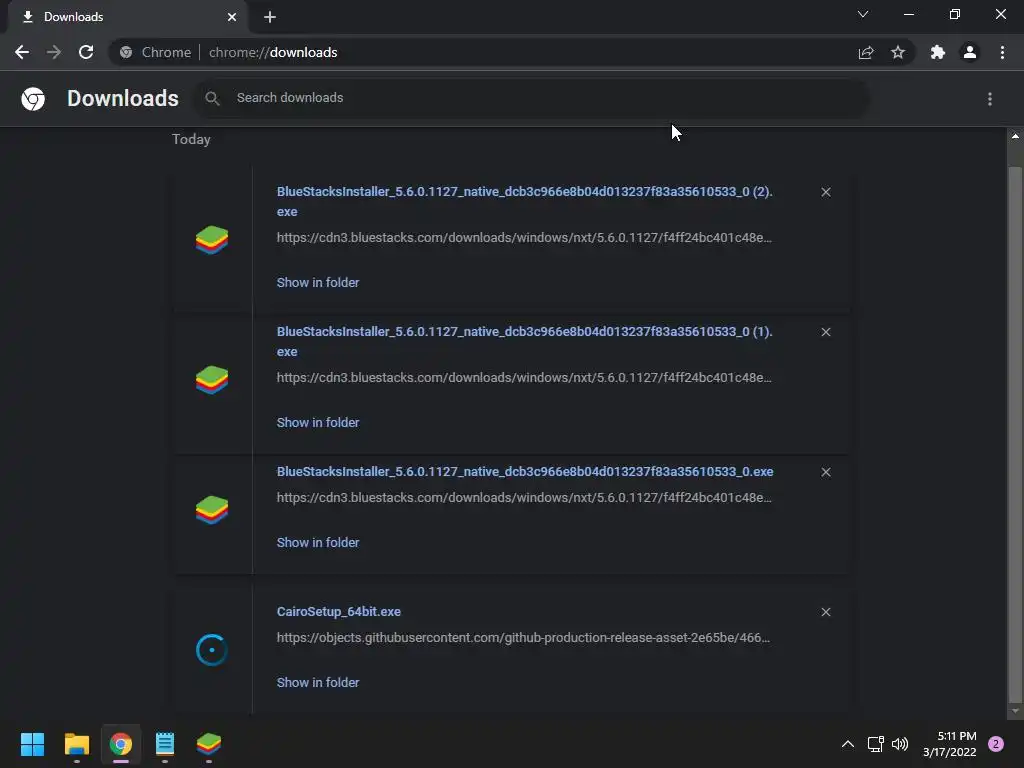The image size is (1024, 768).
Task: Show BlueStacksInstaller _0.exe in folder
Action: [318, 542]
